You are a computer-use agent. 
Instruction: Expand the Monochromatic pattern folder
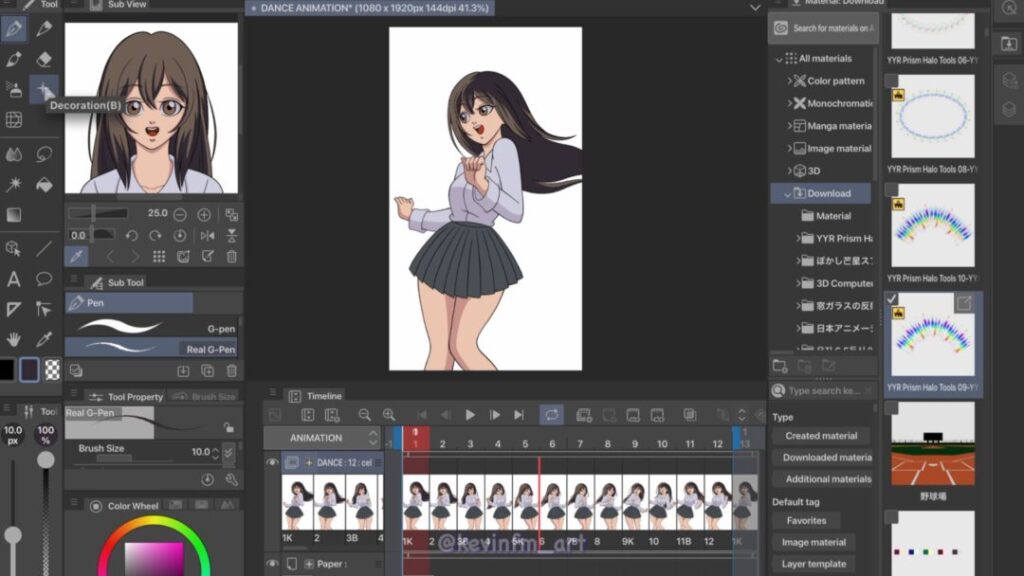(789, 103)
